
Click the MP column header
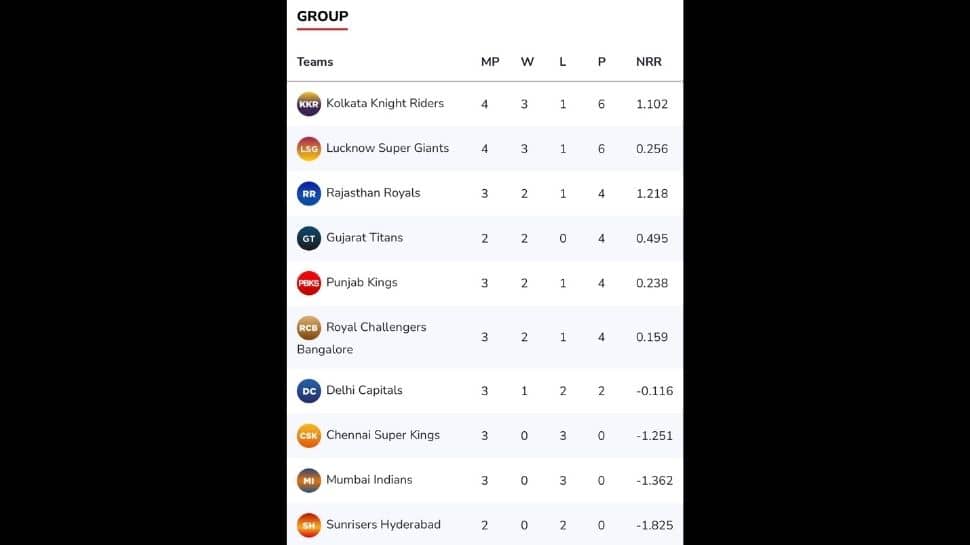pyautogui.click(x=490, y=62)
